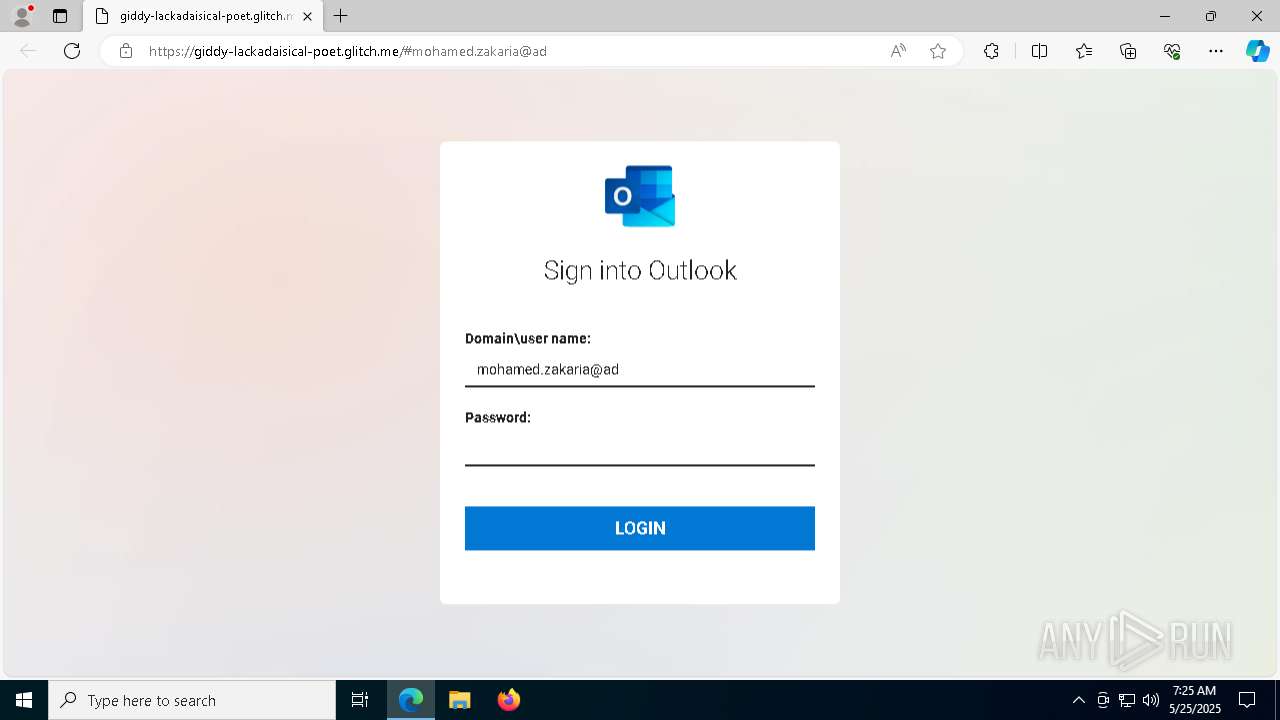Screen dimensions: 1280x720
Task: Open the Extensions puzzle icon
Action: [991, 51]
